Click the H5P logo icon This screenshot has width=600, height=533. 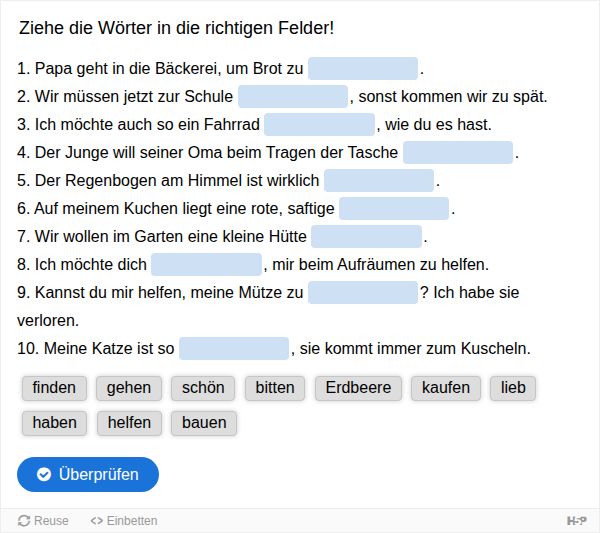tap(576, 520)
